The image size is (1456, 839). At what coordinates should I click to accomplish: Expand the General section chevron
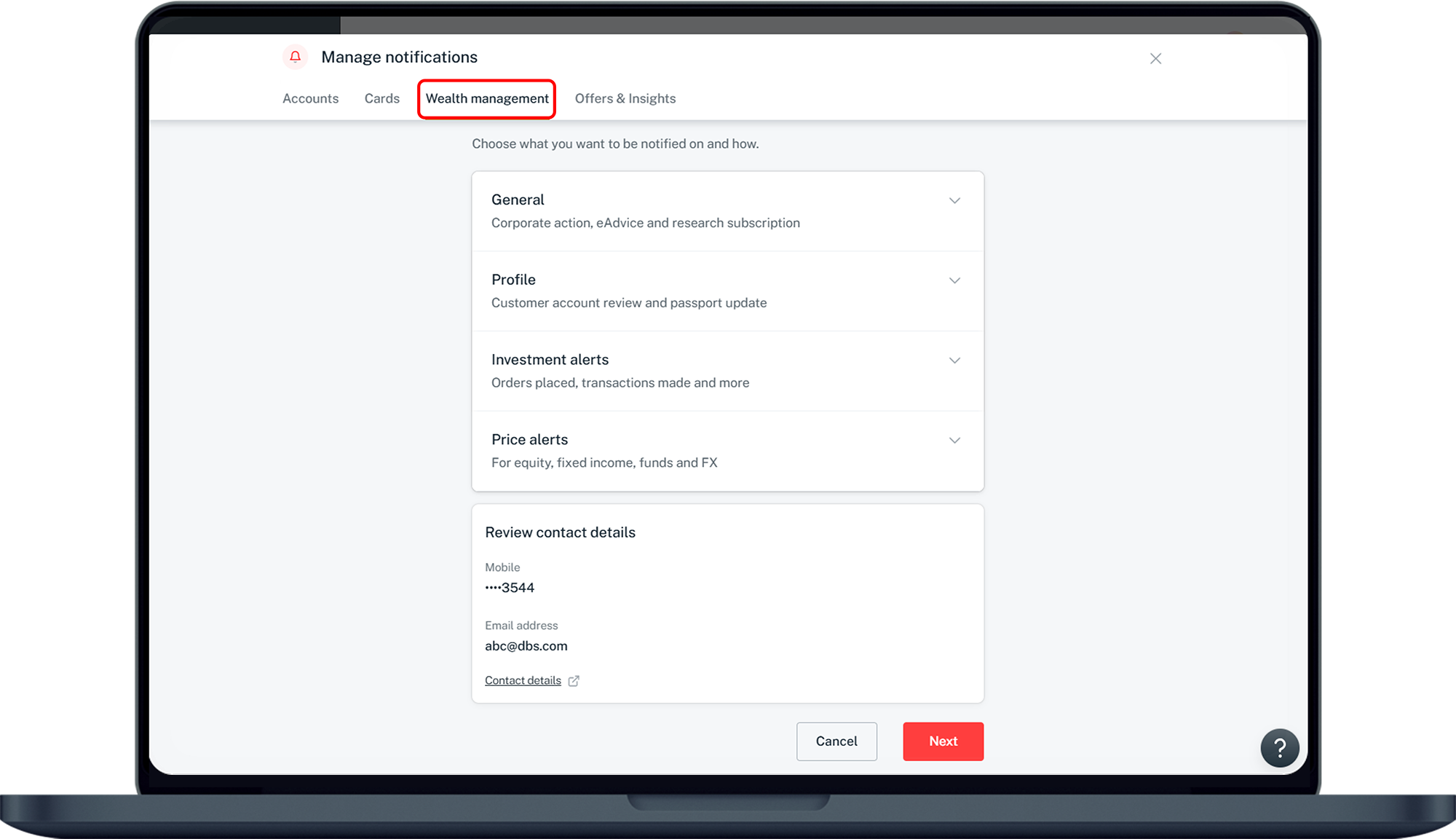click(x=954, y=200)
